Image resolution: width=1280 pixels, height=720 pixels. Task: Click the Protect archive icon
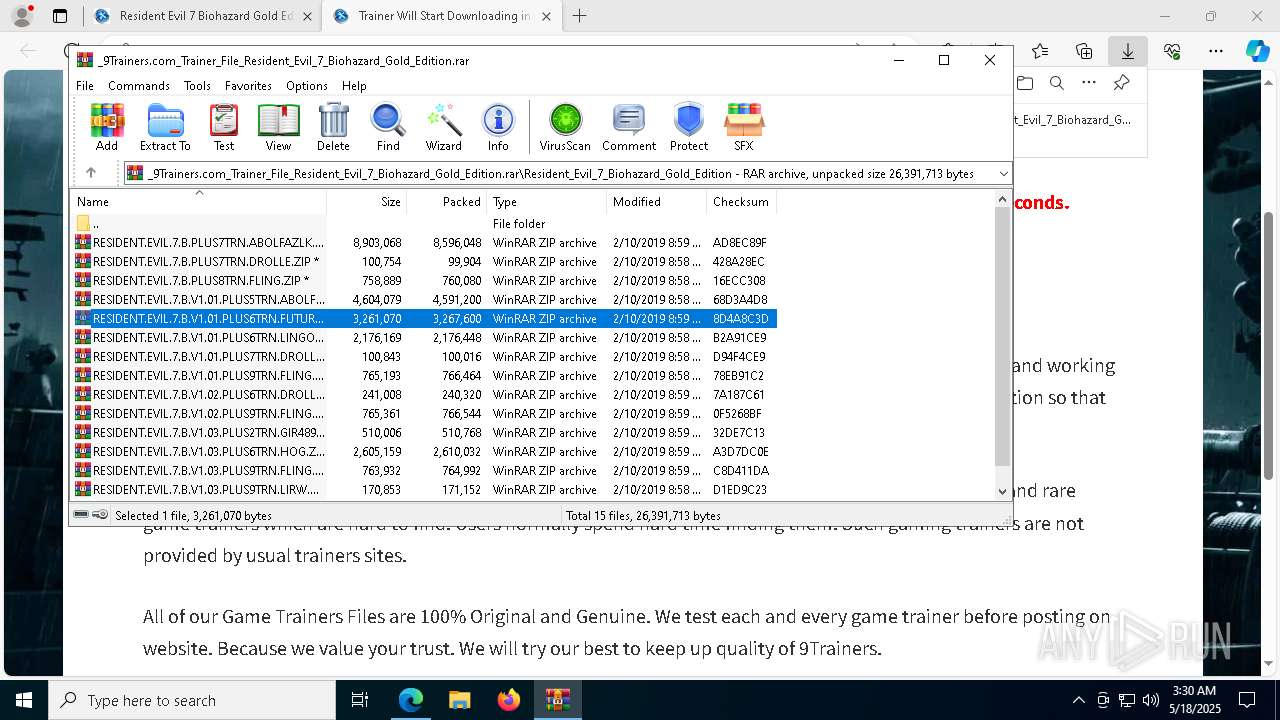689,127
